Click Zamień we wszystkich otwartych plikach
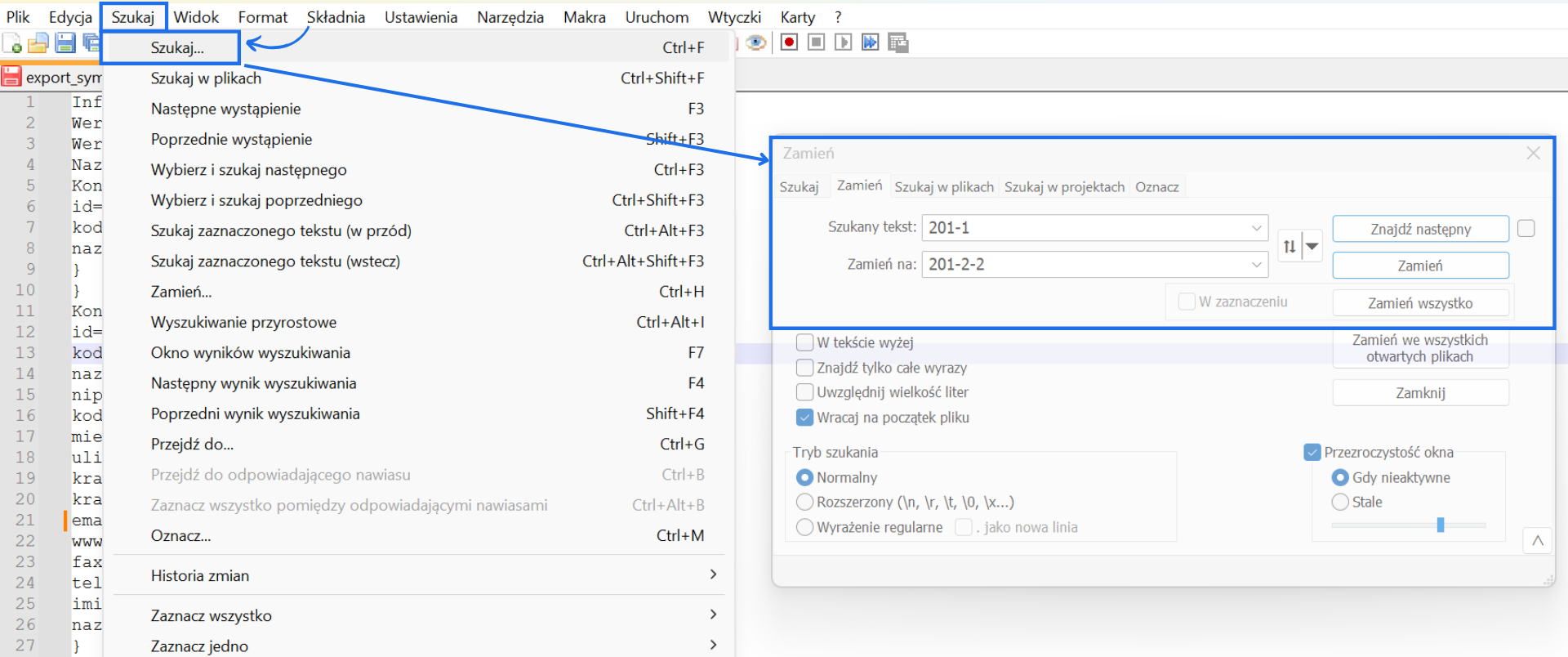The width and height of the screenshot is (1568, 657). [1420, 348]
